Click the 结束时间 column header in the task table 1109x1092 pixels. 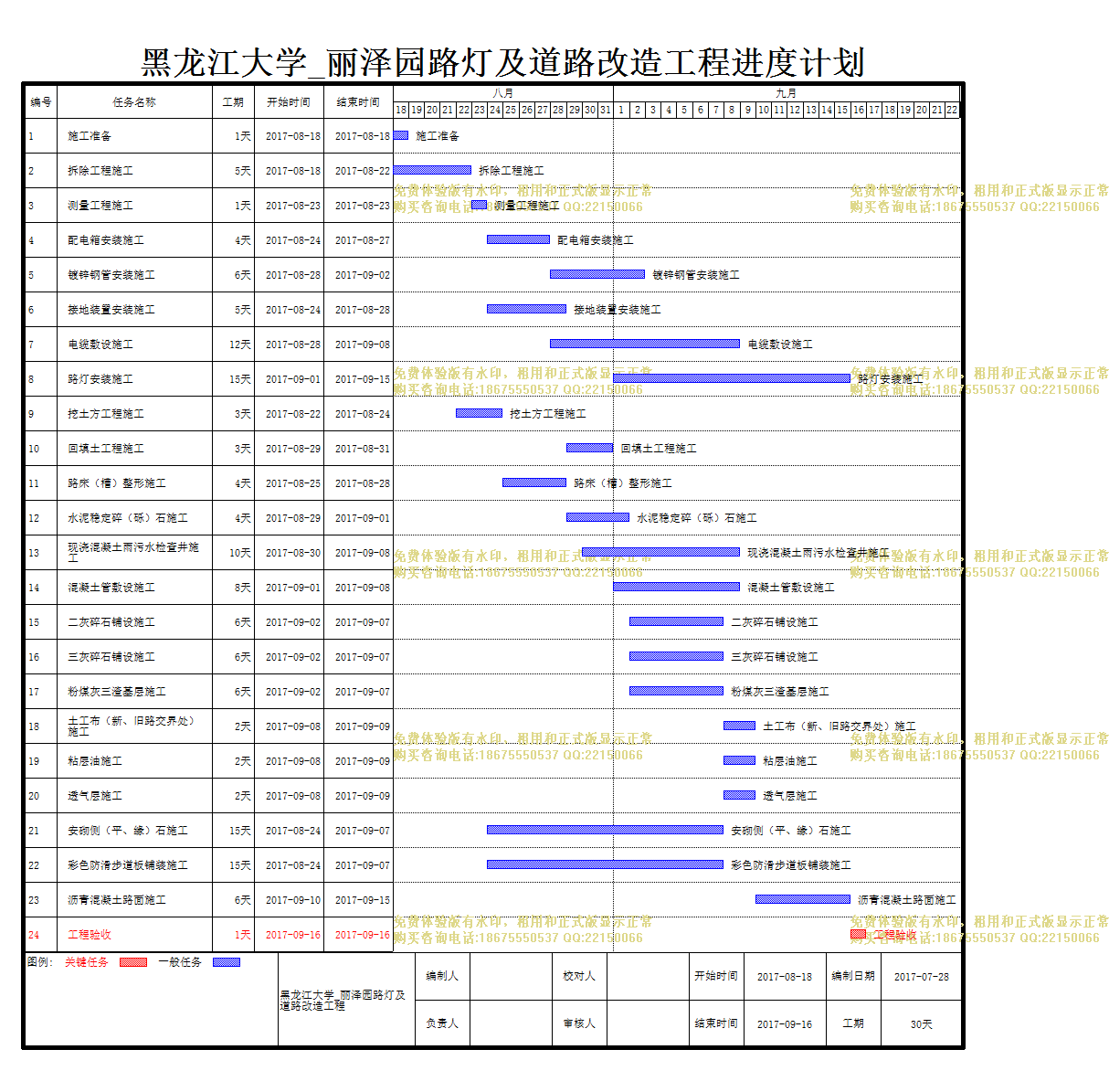click(x=358, y=102)
